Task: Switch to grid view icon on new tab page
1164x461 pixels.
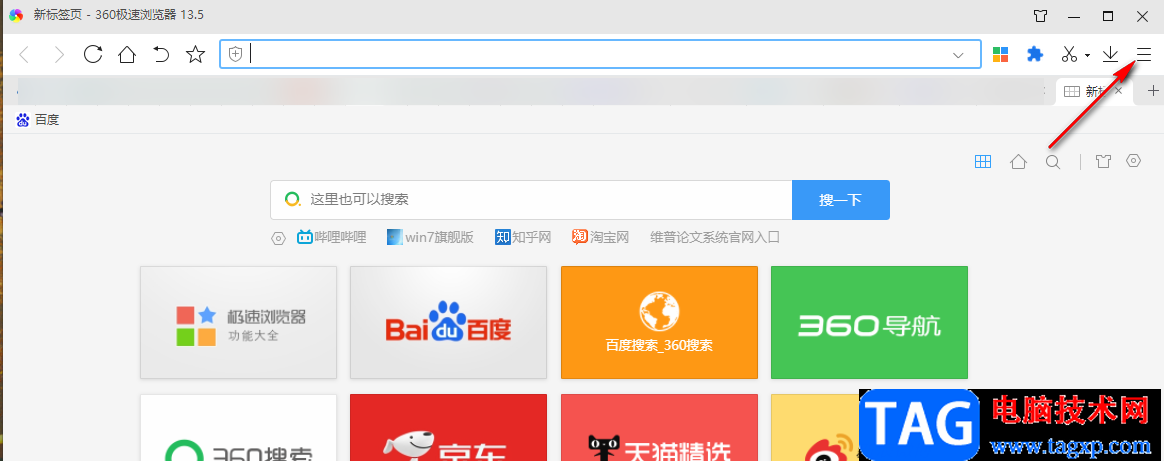Action: tap(983, 161)
